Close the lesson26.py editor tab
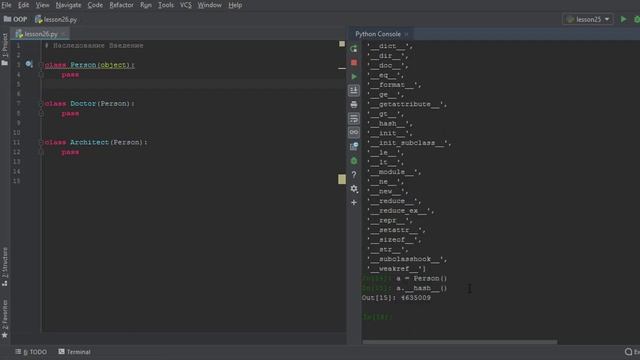This screenshot has height=360, width=640. tap(64, 34)
